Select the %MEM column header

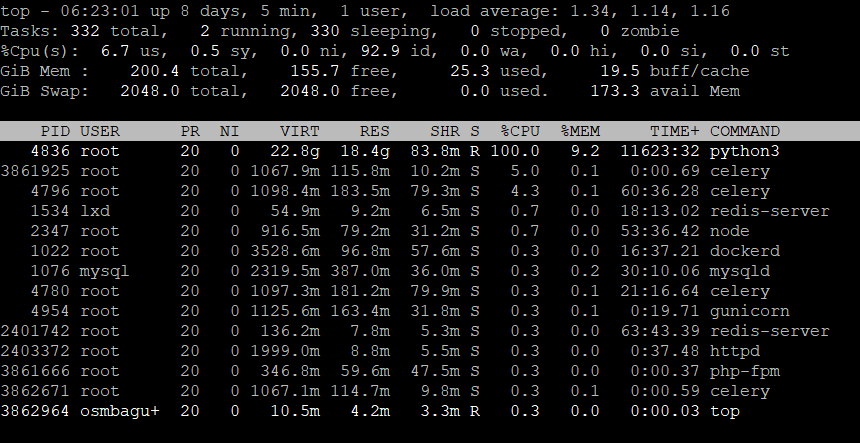(x=580, y=131)
